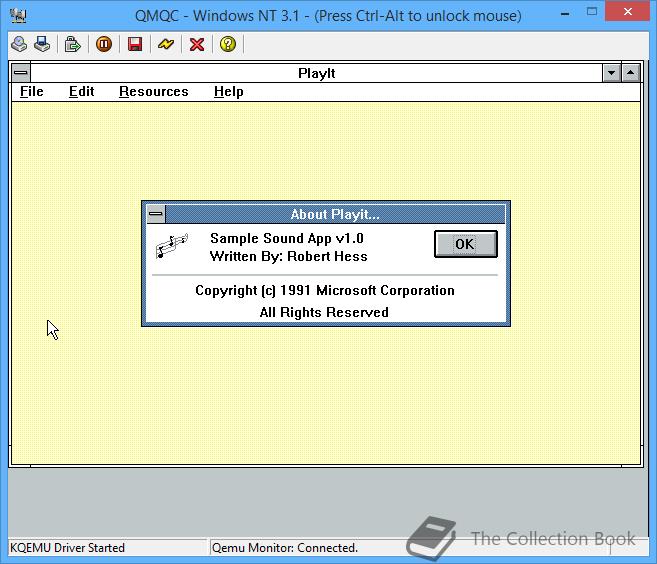Click the red X stop icon
Viewport: 657px width, 564px height.
(x=197, y=44)
